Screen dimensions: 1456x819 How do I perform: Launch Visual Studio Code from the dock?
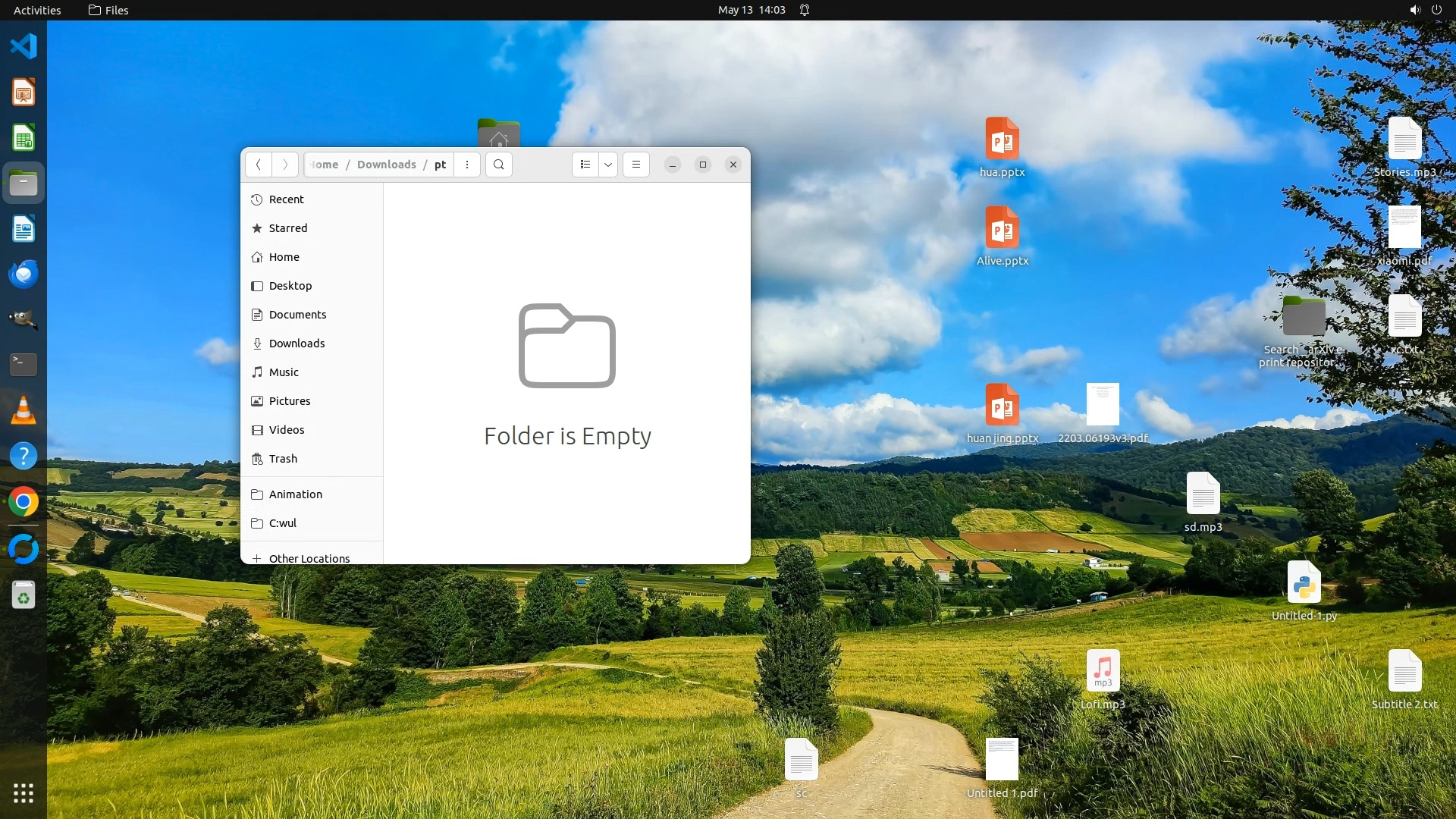(x=24, y=47)
